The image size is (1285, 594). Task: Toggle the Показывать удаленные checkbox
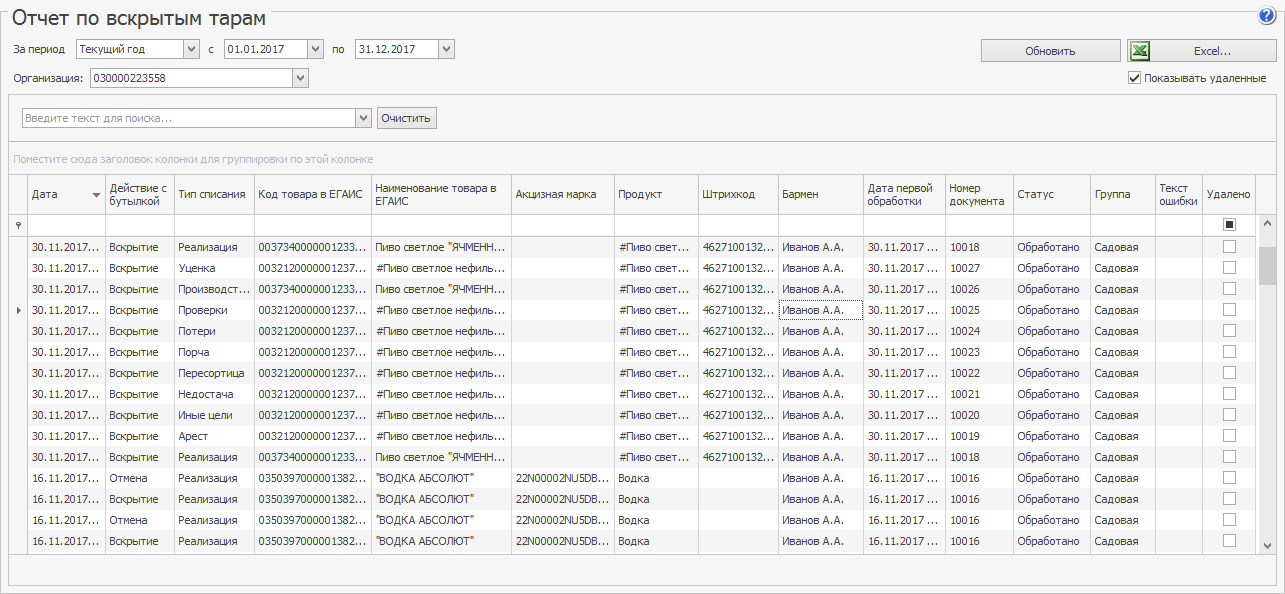coord(1134,78)
